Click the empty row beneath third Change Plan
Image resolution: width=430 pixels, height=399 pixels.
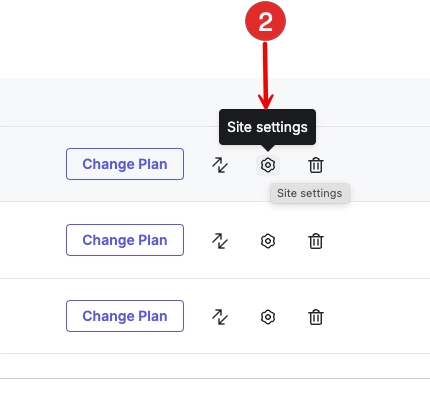click(215, 366)
